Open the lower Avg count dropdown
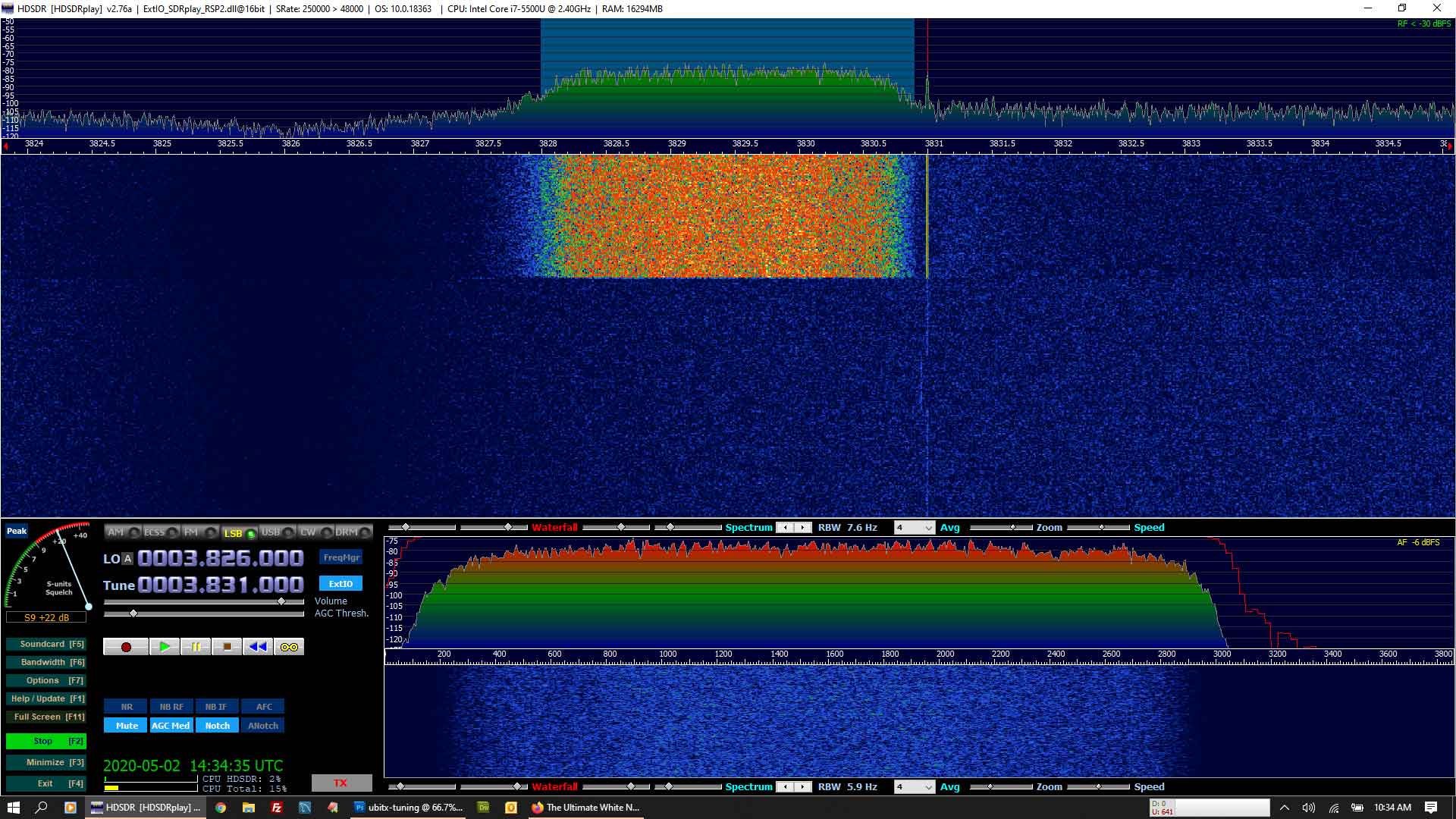The image size is (1456, 819). 914,787
